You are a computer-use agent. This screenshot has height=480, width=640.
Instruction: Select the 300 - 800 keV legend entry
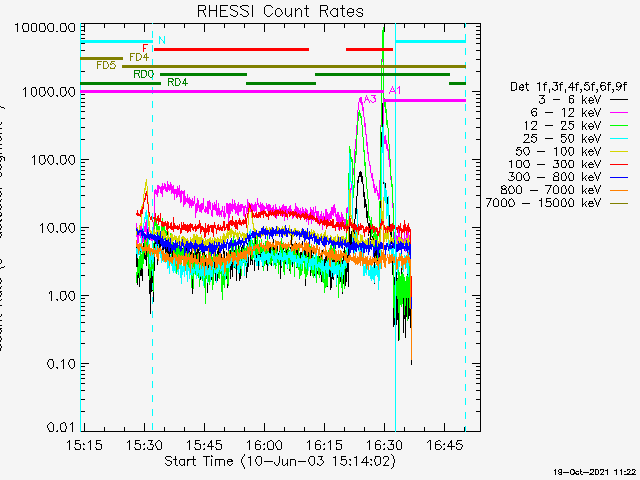coord(568,177)
